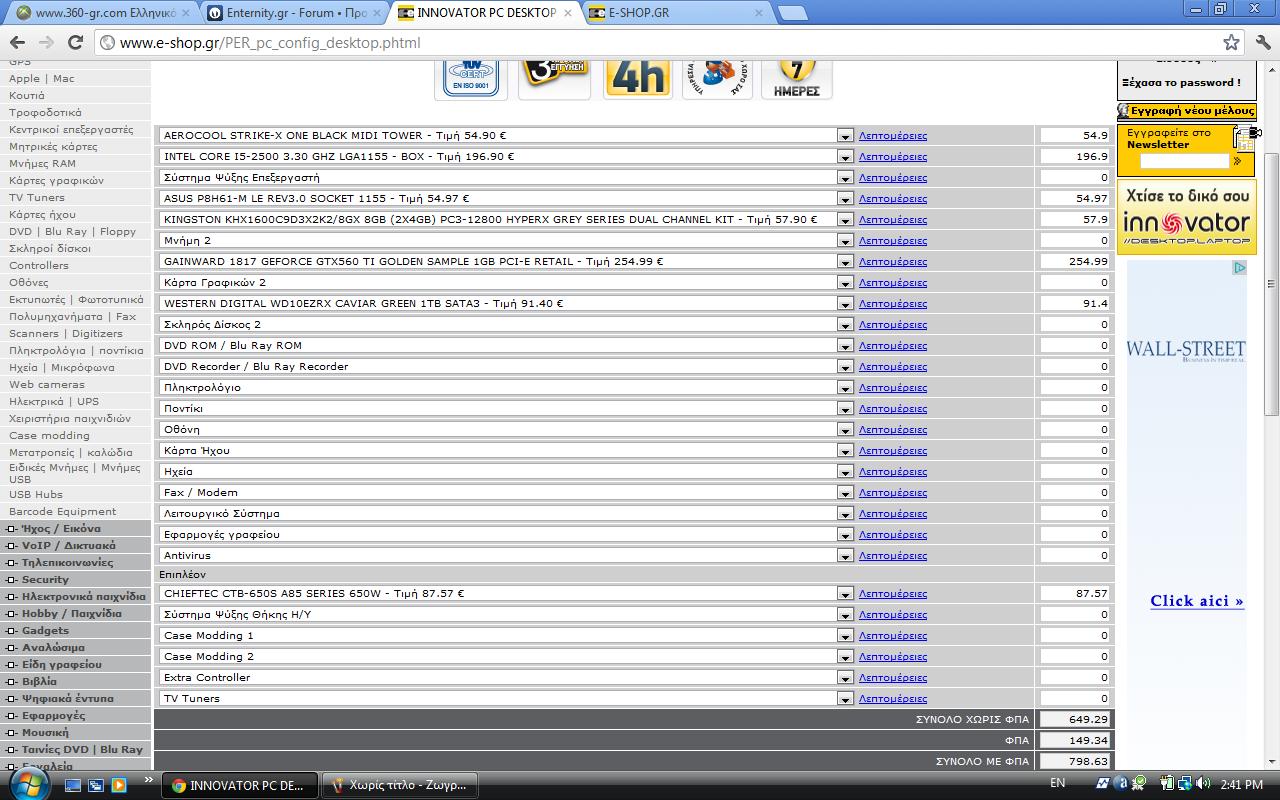Open Σκληροί δίσκοι in sidebar
Viewport: 1280px width, 800px height.
tap(50, 248)
